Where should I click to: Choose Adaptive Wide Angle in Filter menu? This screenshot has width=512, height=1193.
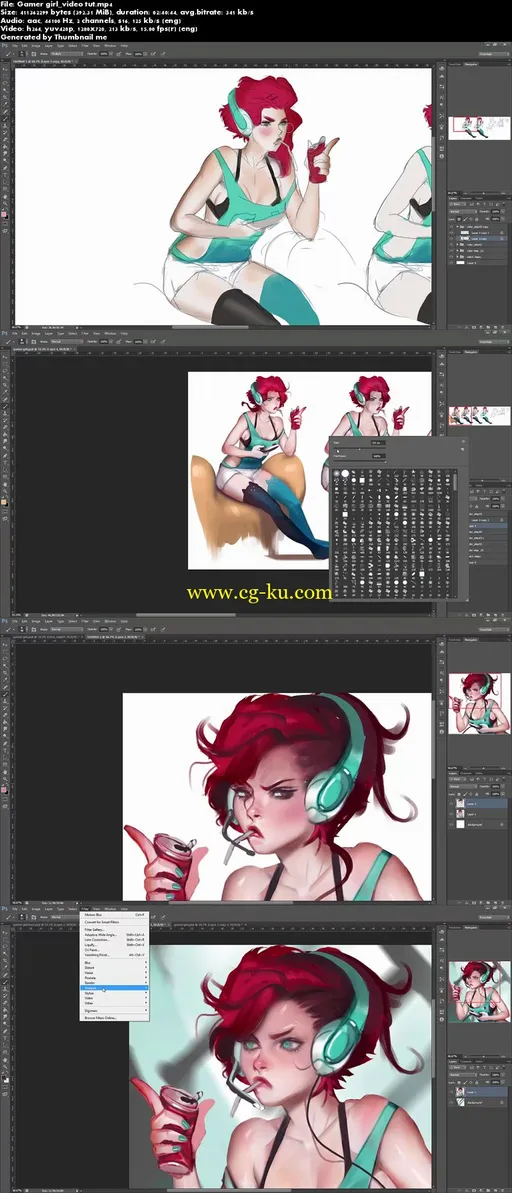[x=114, y=935]
